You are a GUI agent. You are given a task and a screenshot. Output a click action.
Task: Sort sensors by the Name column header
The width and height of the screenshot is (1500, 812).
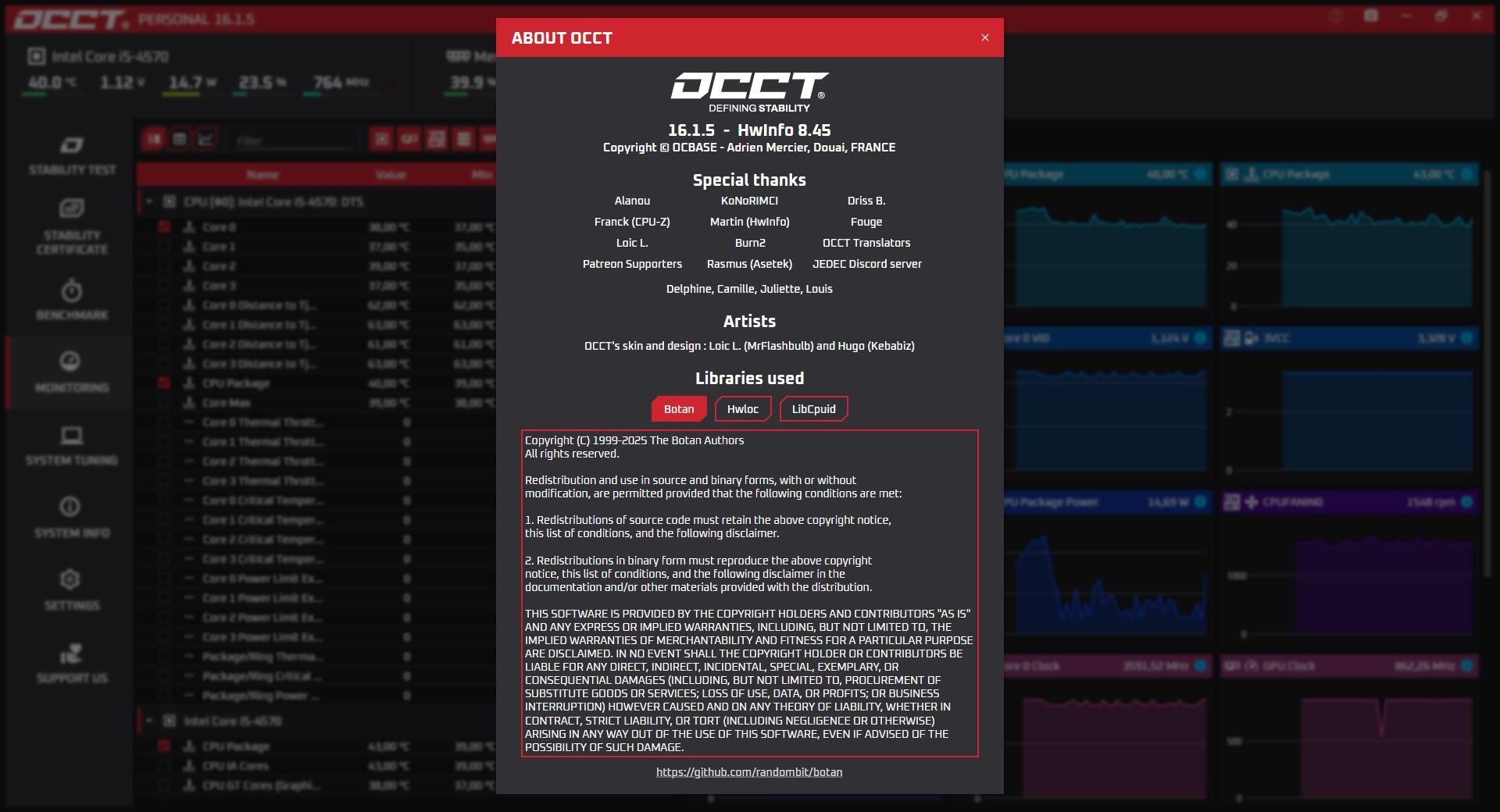[x=262, y=174]
